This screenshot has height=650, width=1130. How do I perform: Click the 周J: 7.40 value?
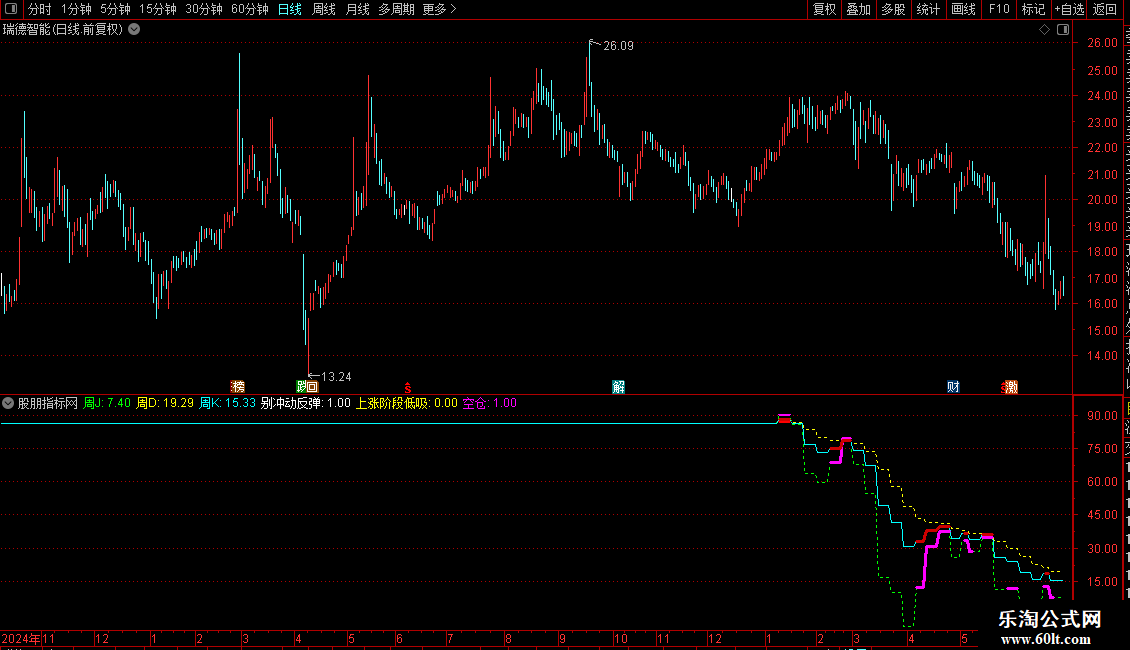pos(107,404)
